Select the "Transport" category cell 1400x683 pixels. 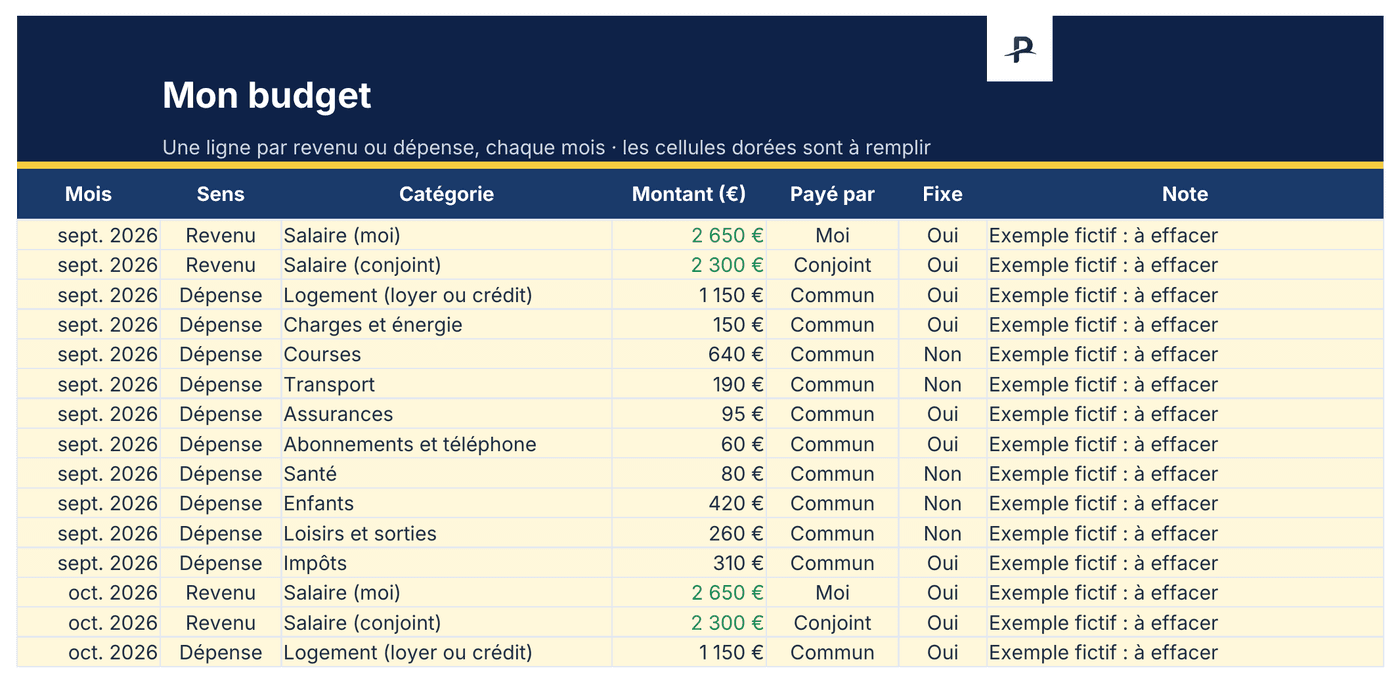click(447, 385)
